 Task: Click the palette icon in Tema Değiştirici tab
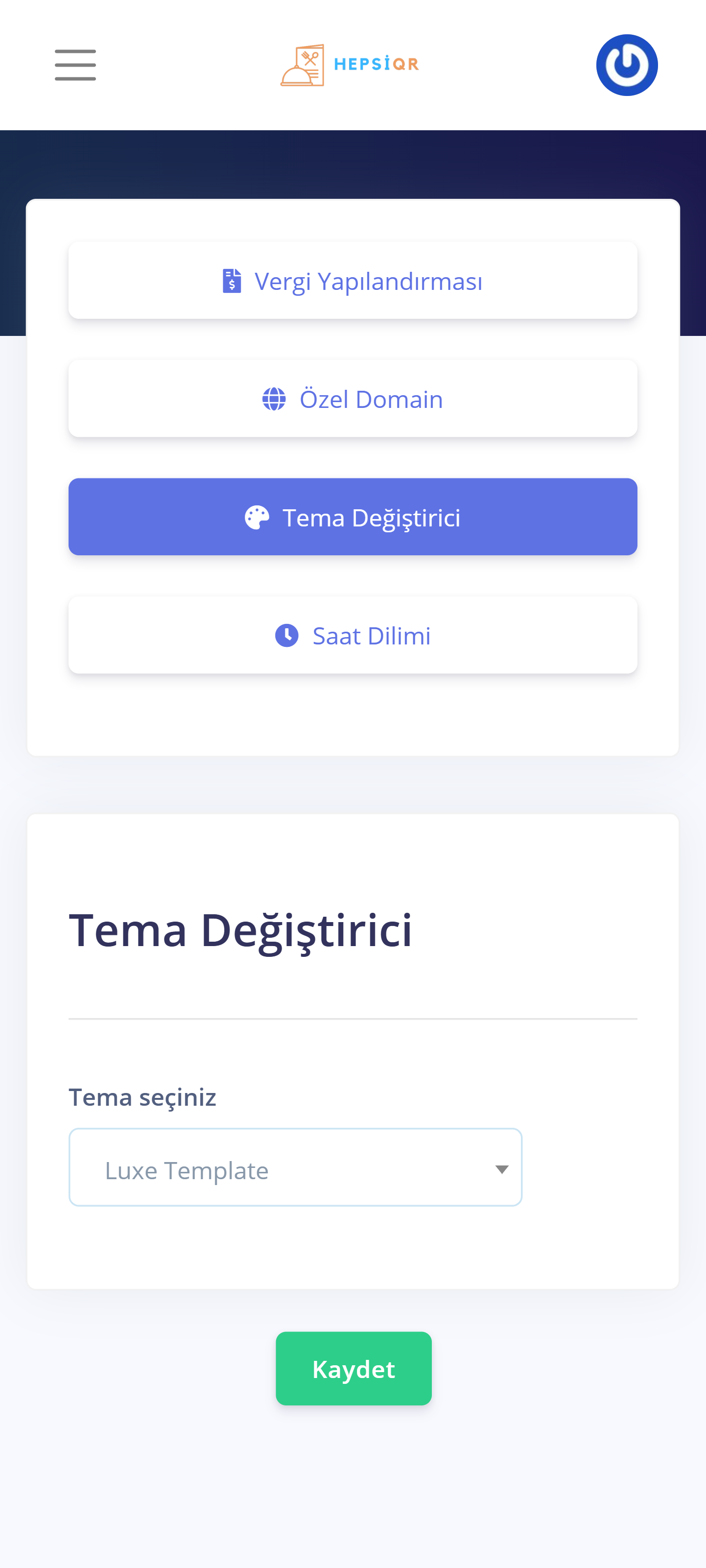tap(257, 518)
